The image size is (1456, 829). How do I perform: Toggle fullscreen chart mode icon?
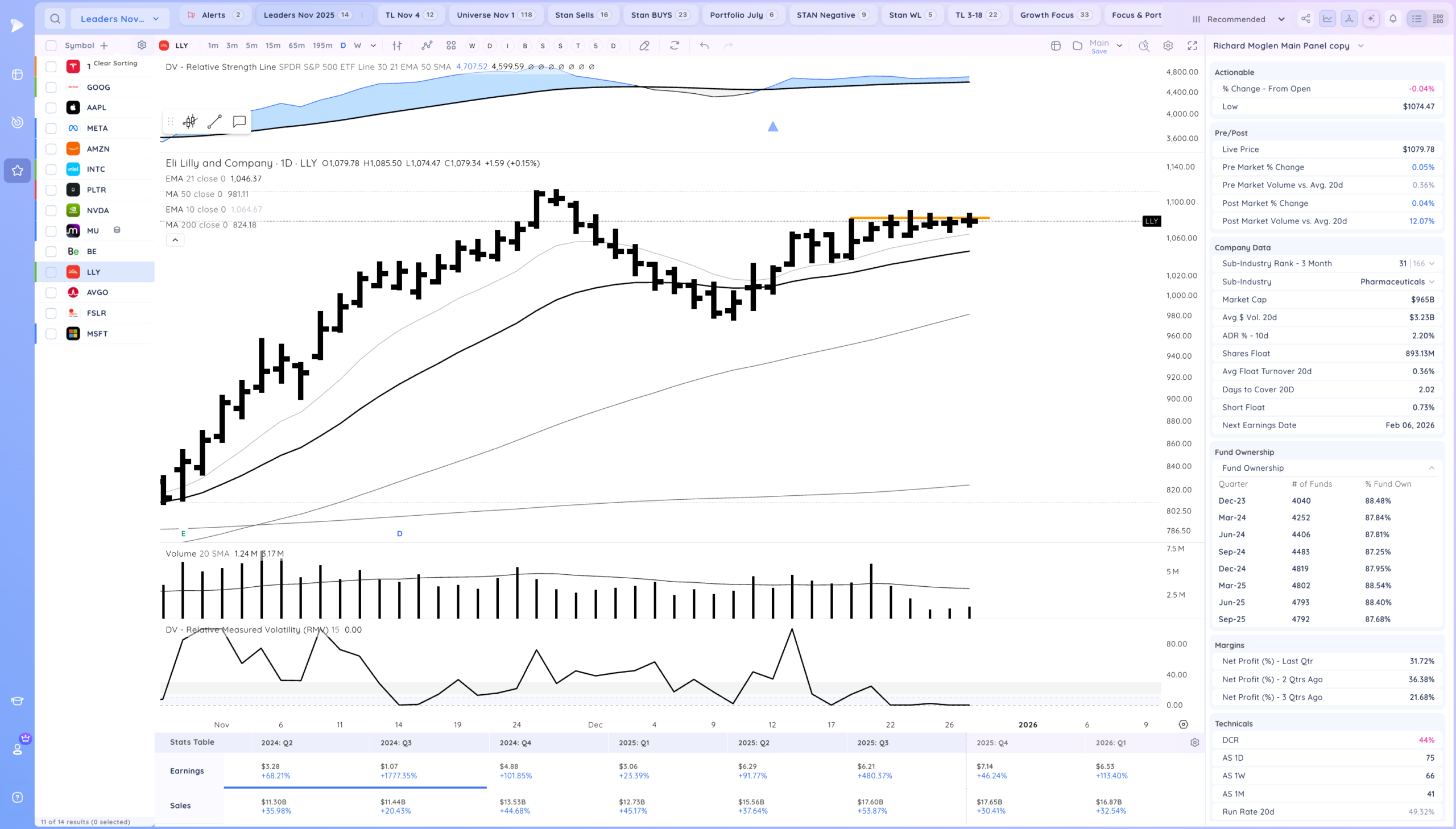coord(1192,45)
